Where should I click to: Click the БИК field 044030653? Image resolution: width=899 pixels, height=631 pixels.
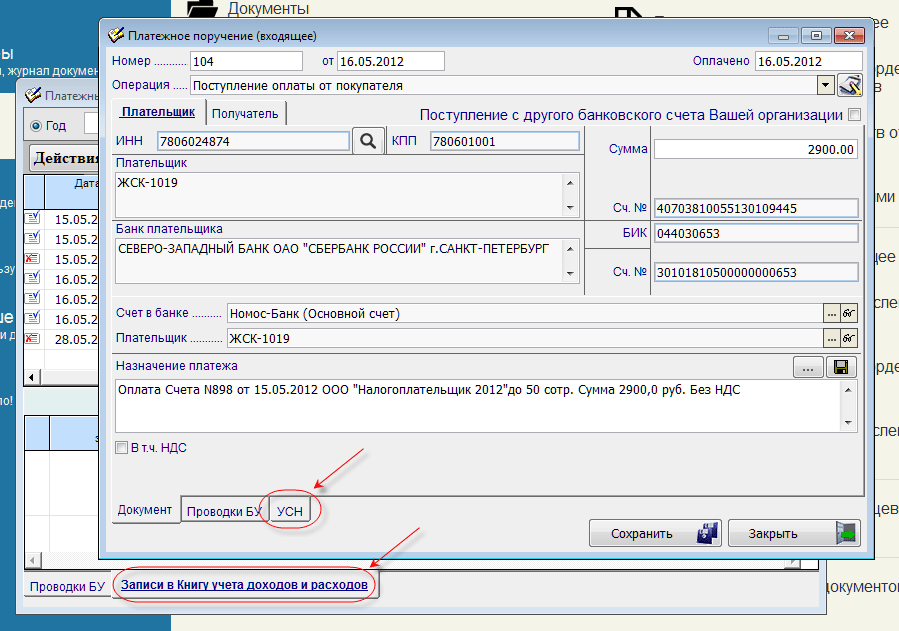[x=756, y=233]
